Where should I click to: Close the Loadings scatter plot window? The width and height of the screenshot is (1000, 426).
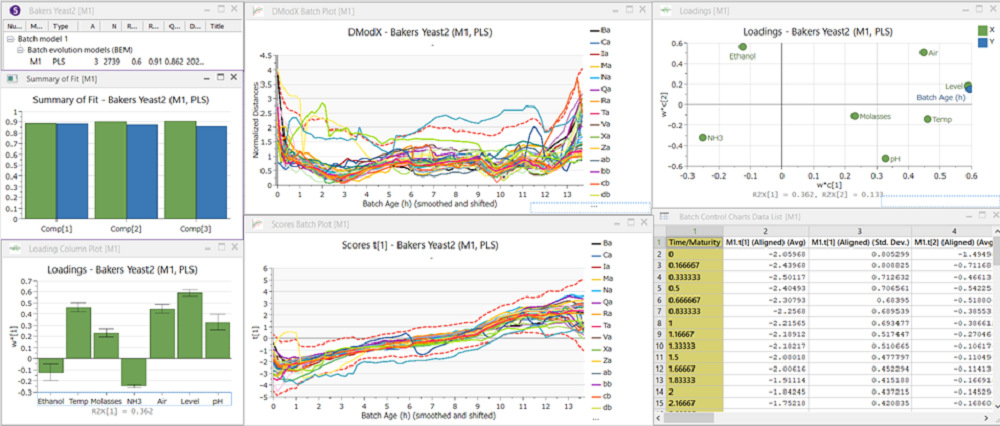click(x=991, y=10)
